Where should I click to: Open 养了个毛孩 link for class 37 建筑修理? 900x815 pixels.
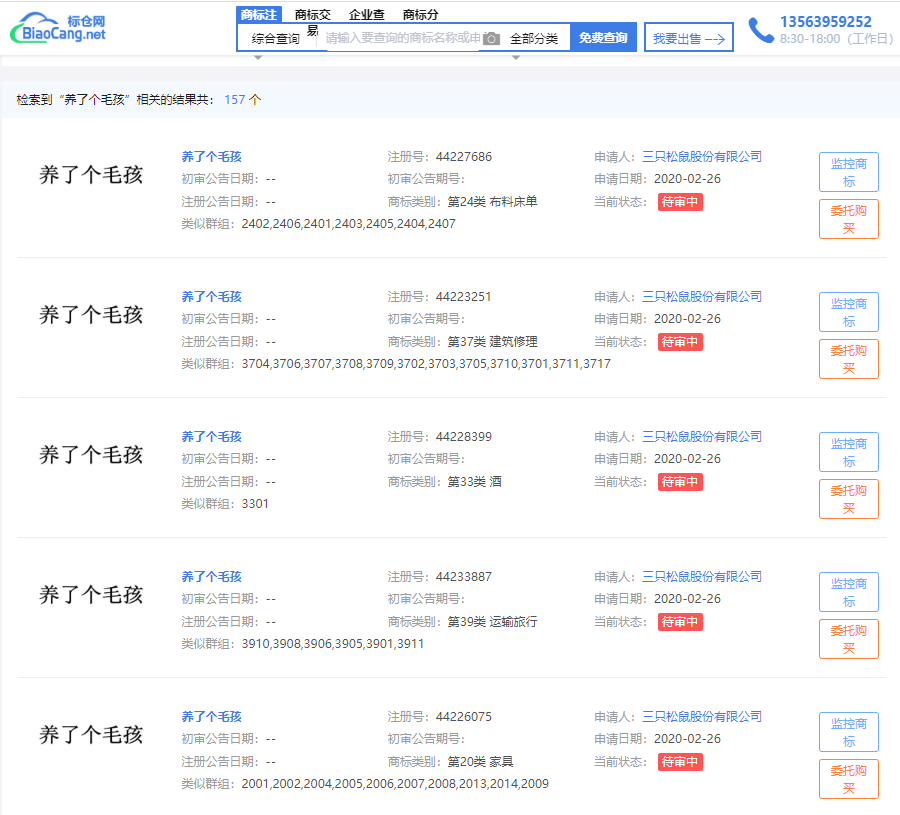click(212, 297)
